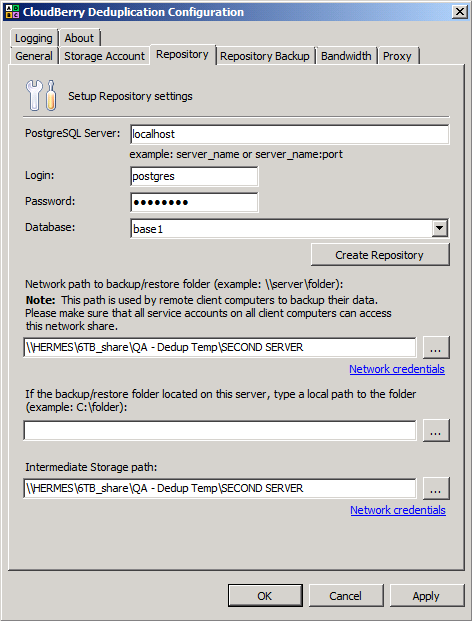Open the About tab
This screenshot has height=621, width=472.
click(79, 38)
